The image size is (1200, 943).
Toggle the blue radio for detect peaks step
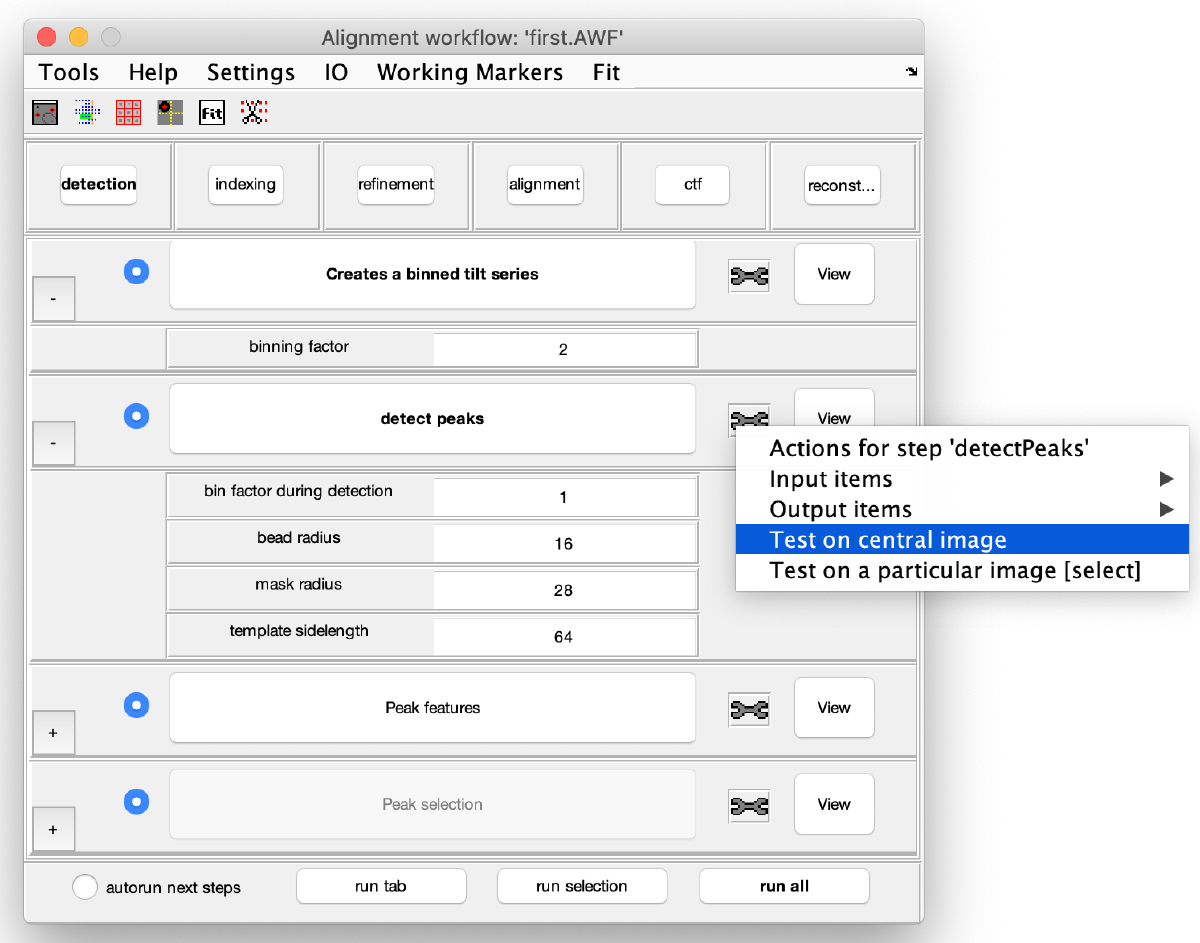click(x=136, y=415)
